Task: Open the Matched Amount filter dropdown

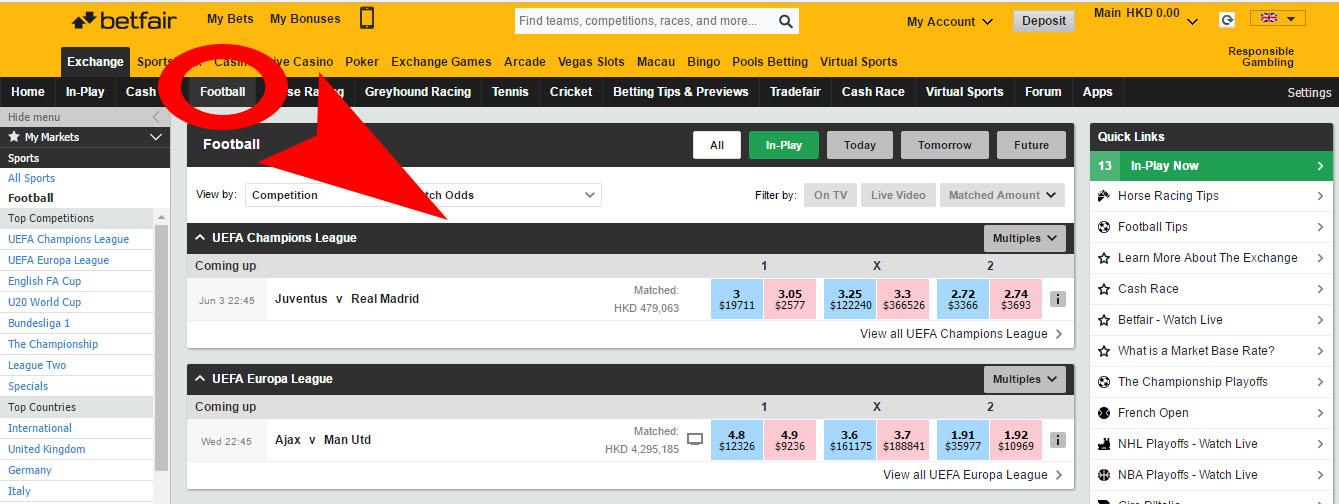Action: (1002, 195)
